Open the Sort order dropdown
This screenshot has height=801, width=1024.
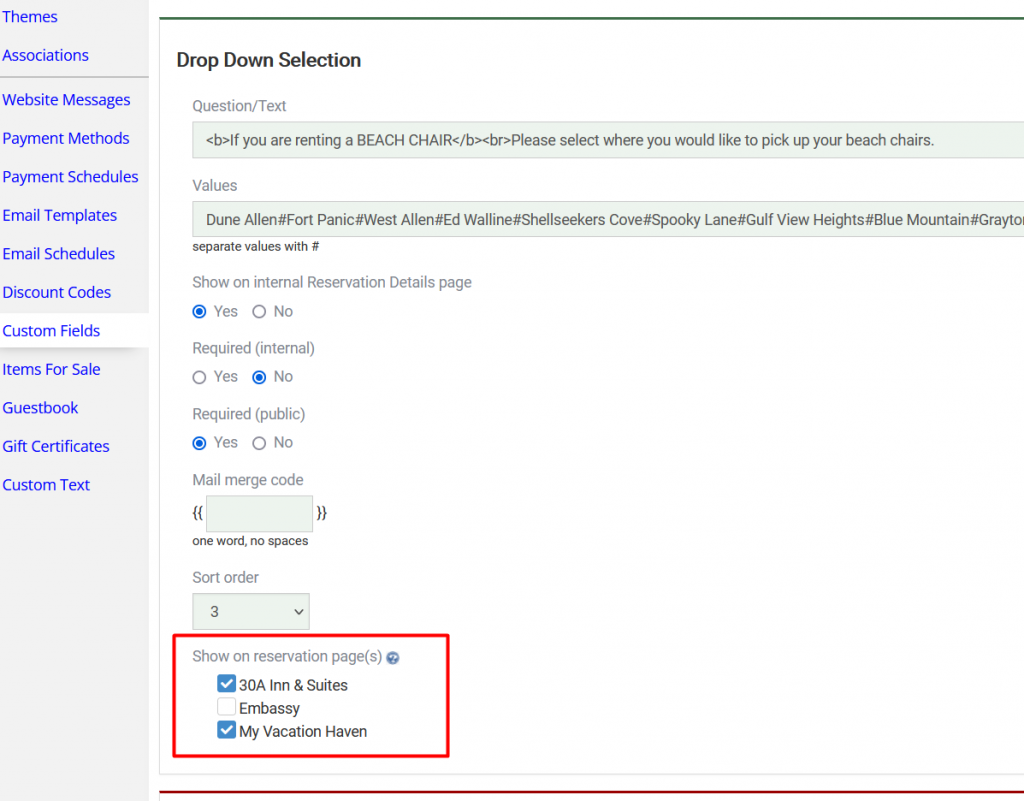(x=251, y=611)
